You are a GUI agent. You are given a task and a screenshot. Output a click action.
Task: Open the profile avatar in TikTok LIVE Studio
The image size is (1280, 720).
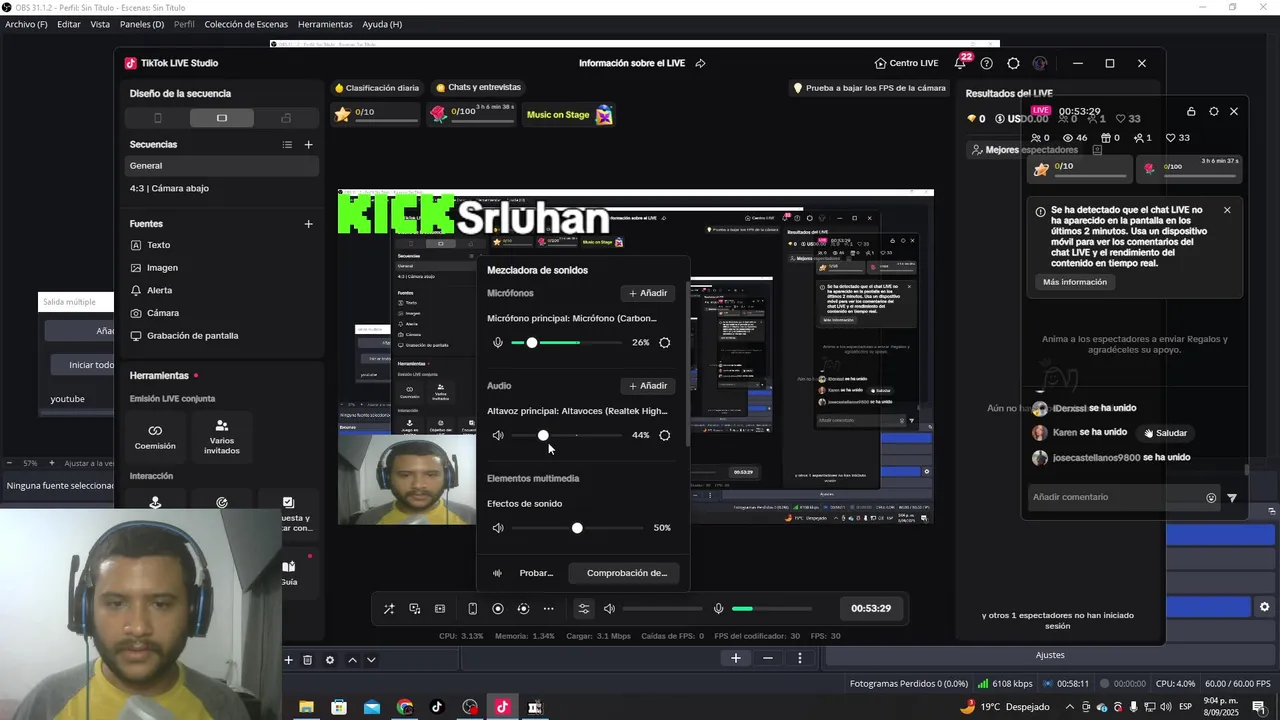(1040, 63)
